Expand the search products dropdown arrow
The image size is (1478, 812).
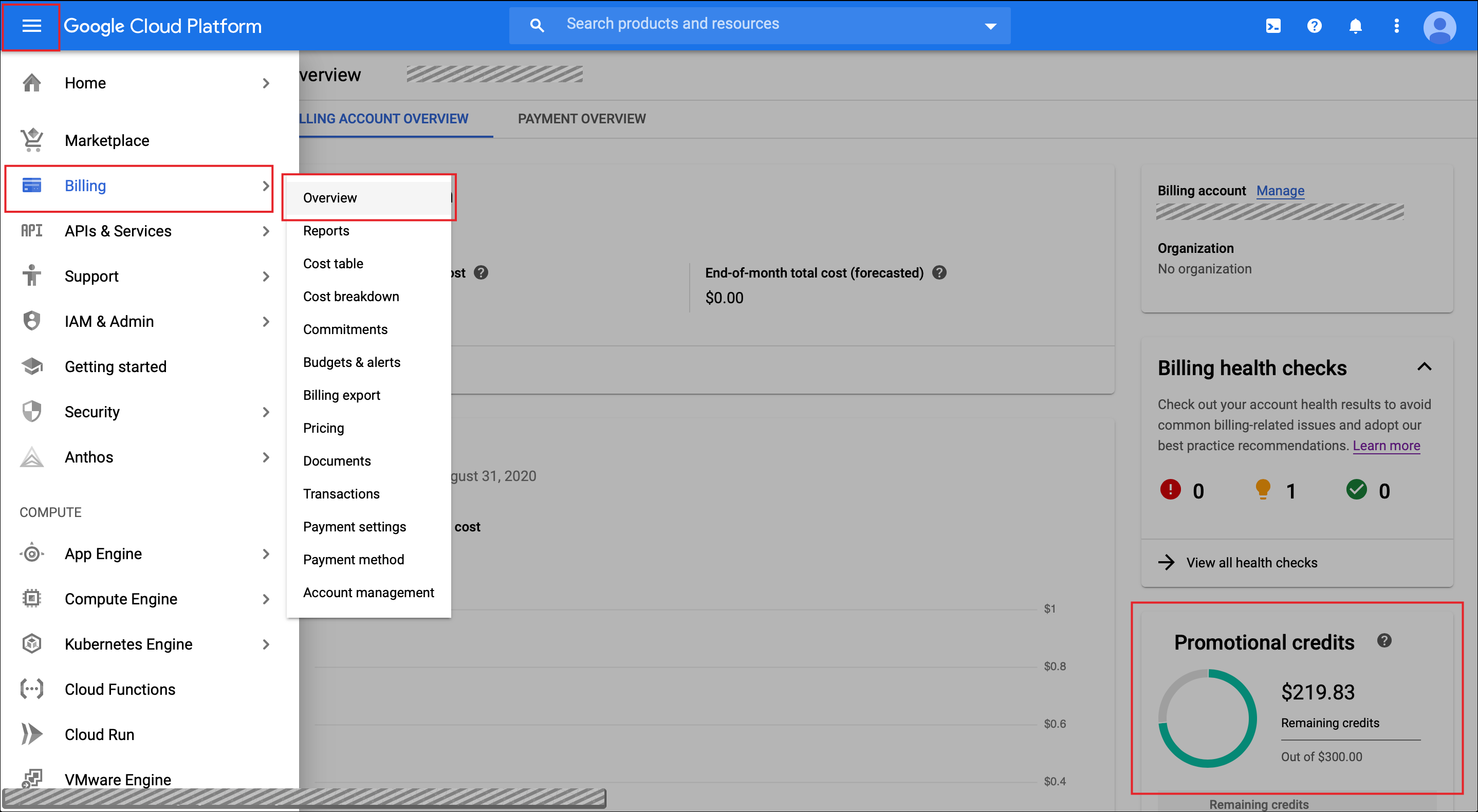[x=990, y=25]
